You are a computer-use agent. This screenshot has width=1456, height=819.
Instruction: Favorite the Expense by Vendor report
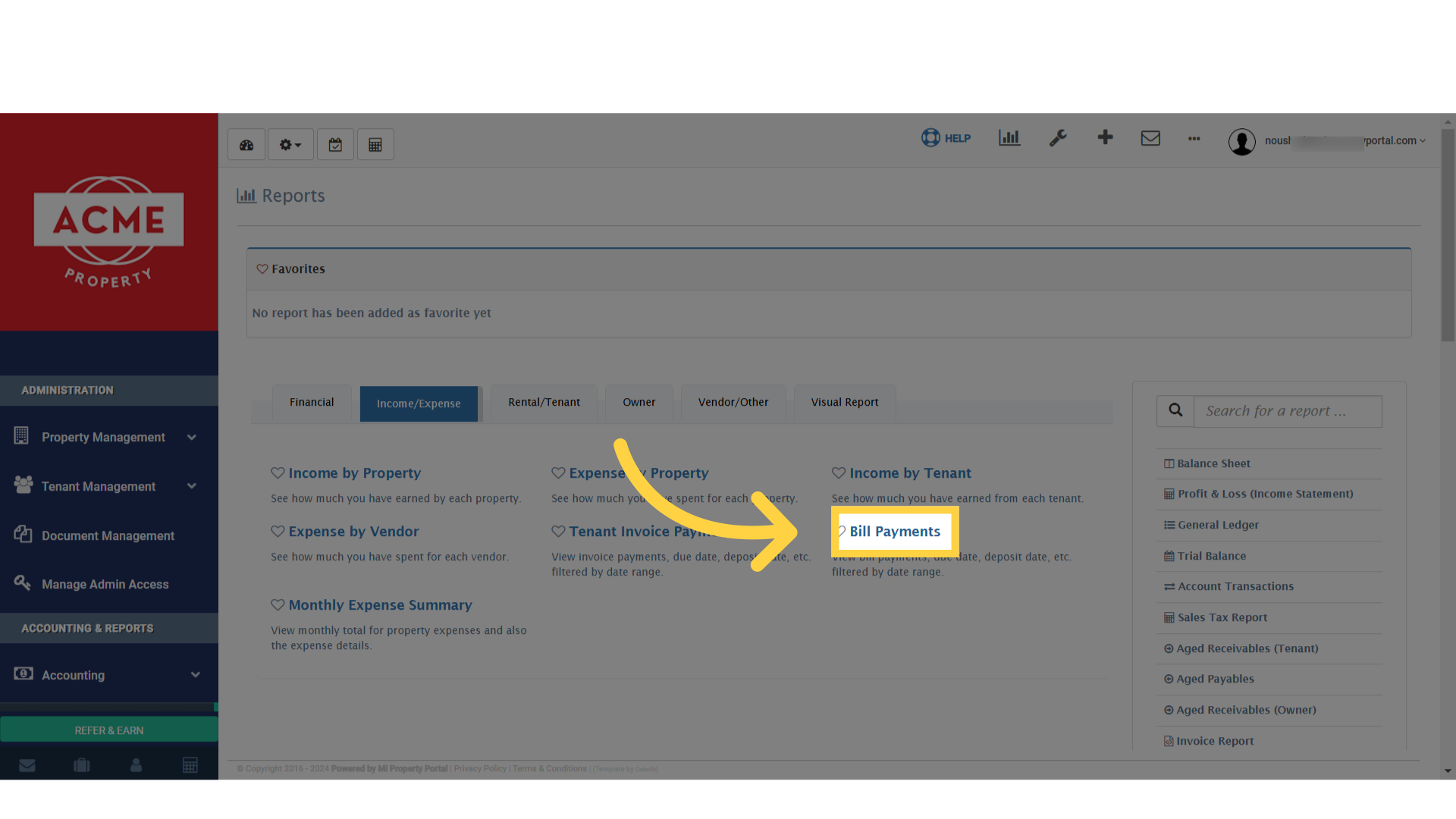[278, 532]
